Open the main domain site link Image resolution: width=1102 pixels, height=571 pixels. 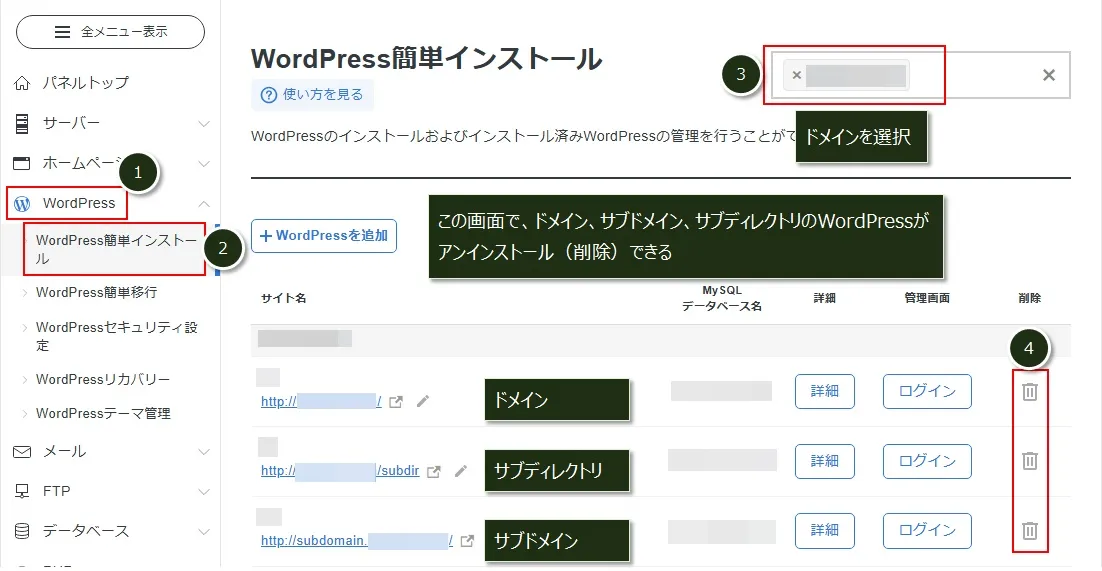click(x=321, y=402)
